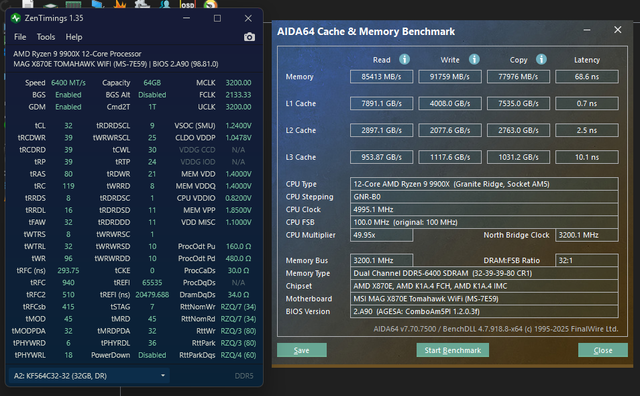Click the L1 Cache Read value 7891.1 GB/s
The height and width of the screenshot is (396, 640).
[x=381, y=104]
